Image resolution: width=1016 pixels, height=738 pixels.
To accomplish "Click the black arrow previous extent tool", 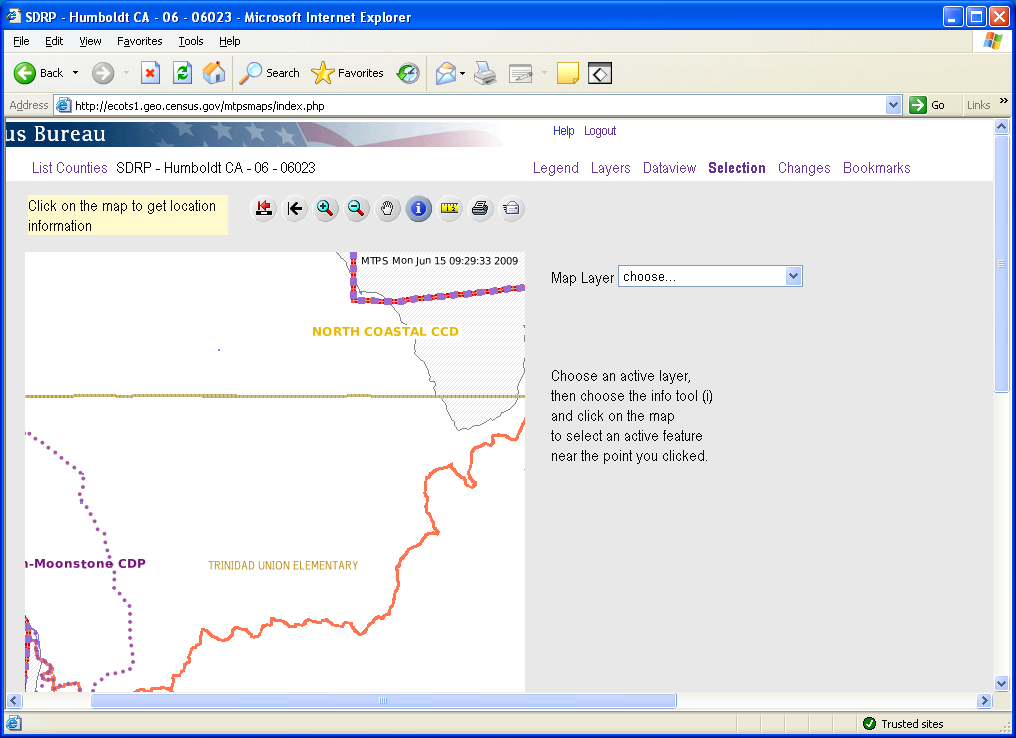I will (295, 209).
